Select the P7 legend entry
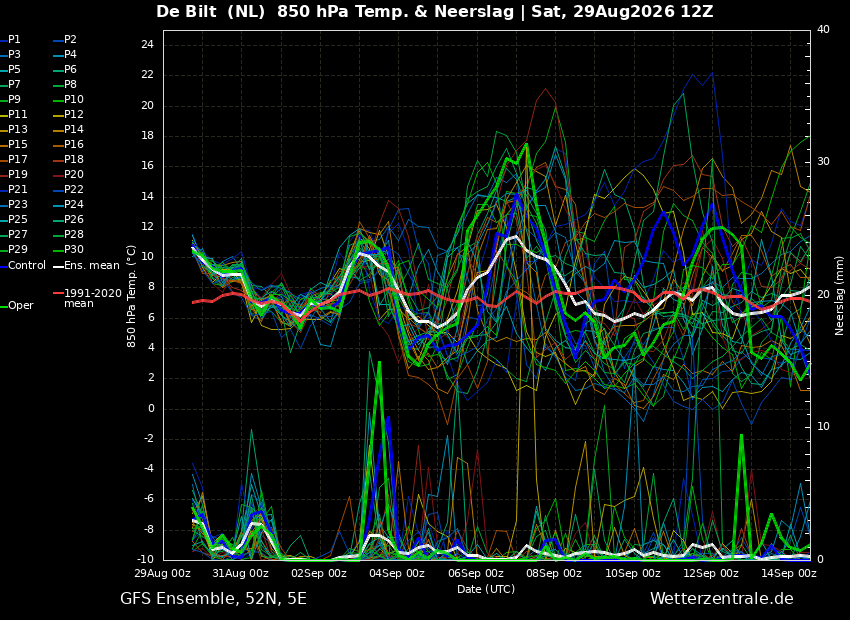This screenshot has height=620, width=850. click(11, 85)
